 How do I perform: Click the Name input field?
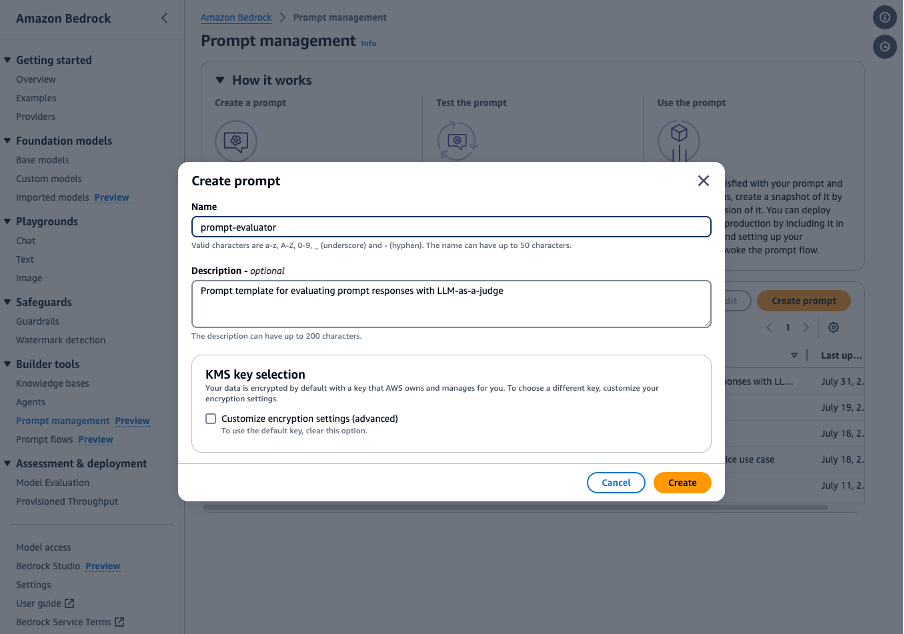coord(448,226)
